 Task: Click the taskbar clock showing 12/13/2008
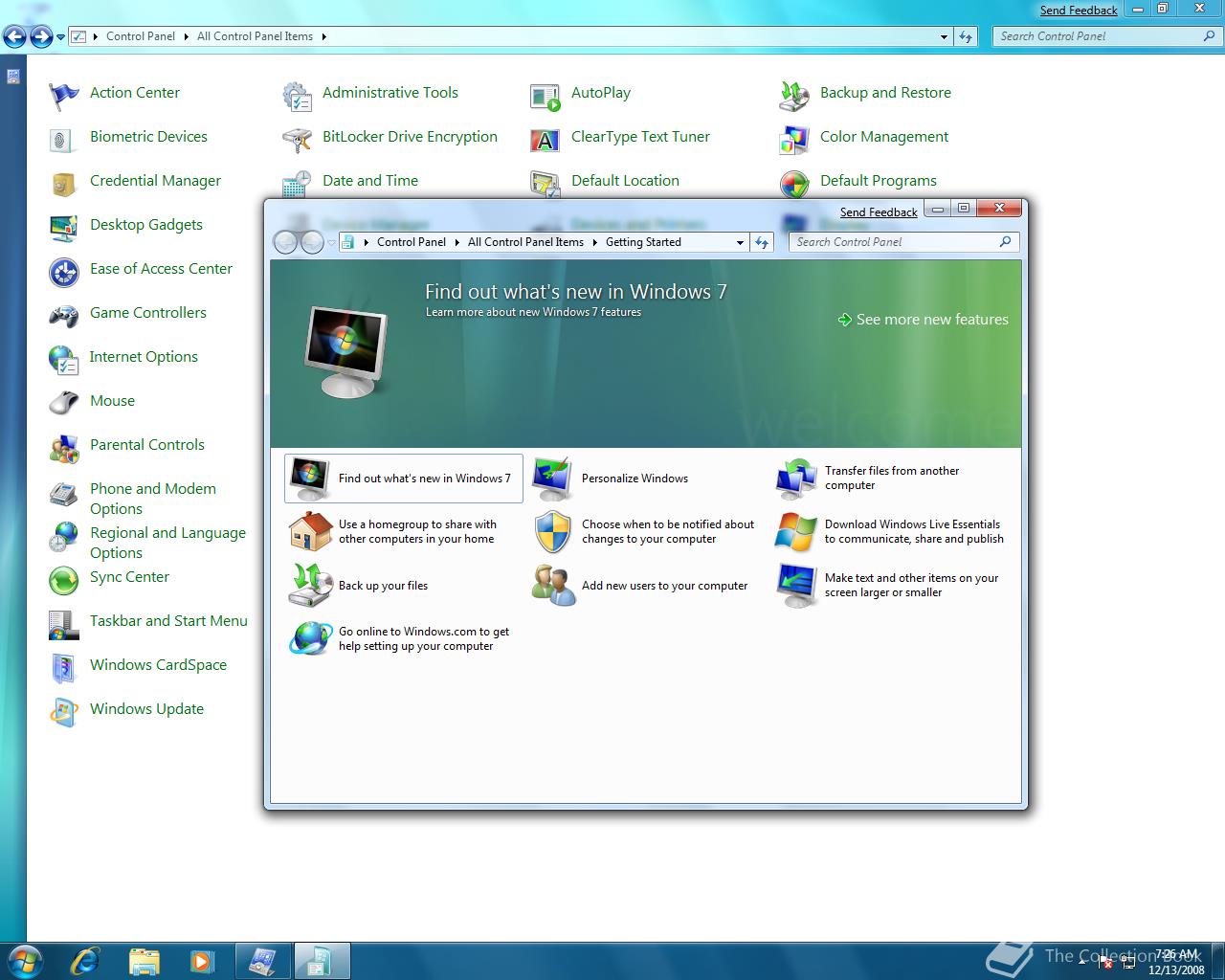[x=1176, y=962]
